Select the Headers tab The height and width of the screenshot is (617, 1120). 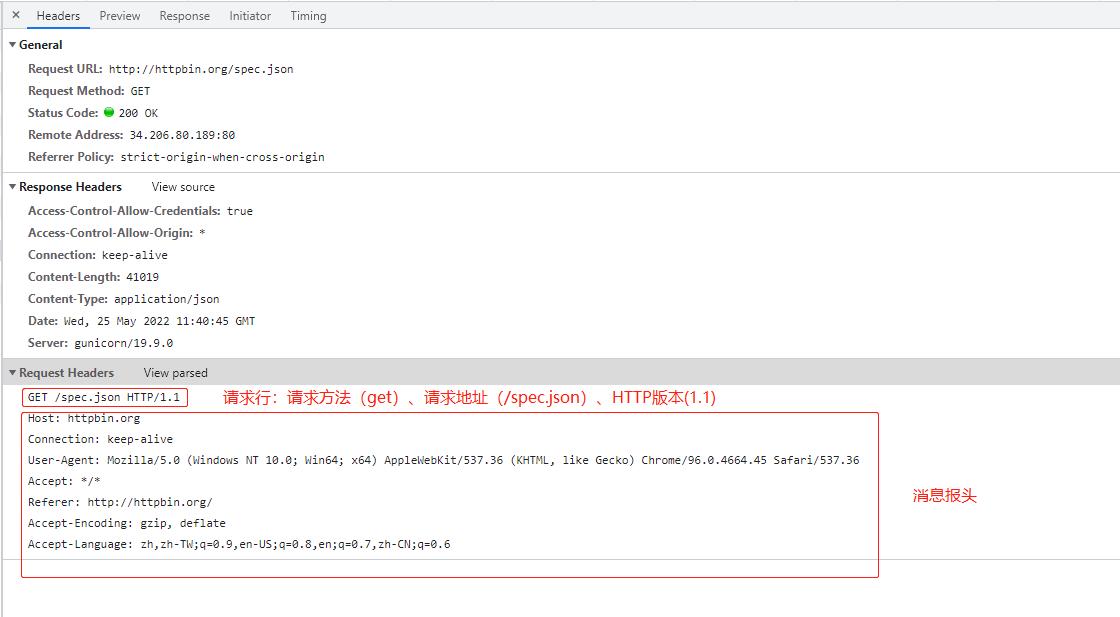point(58,15)
